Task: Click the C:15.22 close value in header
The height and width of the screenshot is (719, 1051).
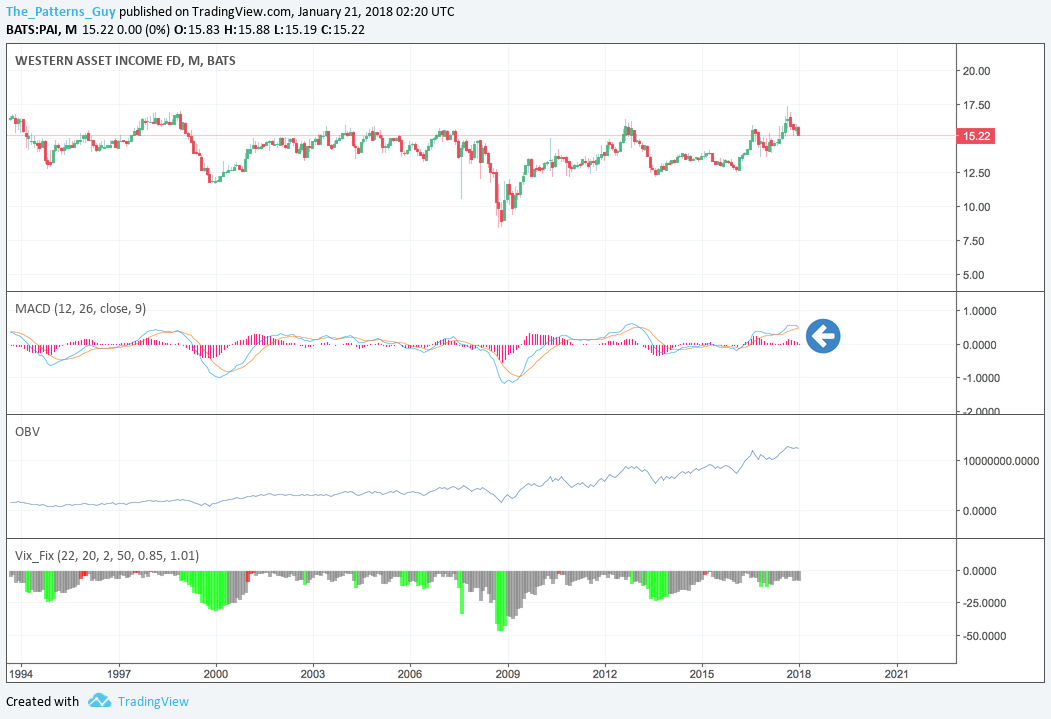Action: 342,29
